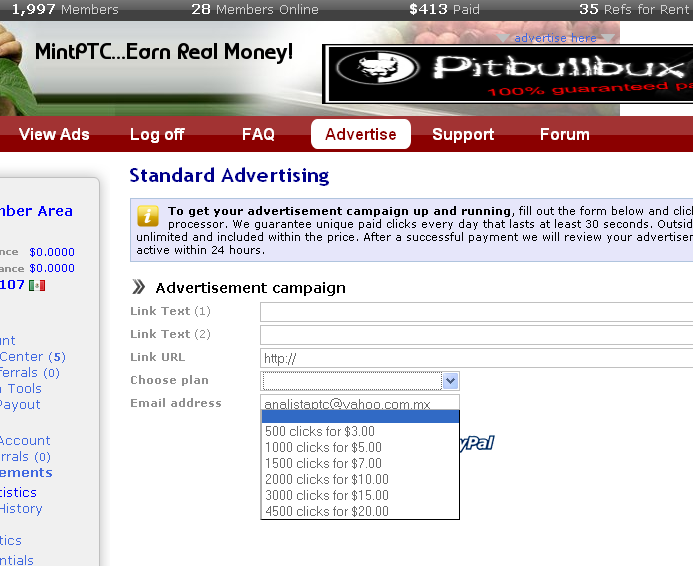Click into the Link Text (2) field
Viewport: 693px width, 566px height.
(476, 335)
